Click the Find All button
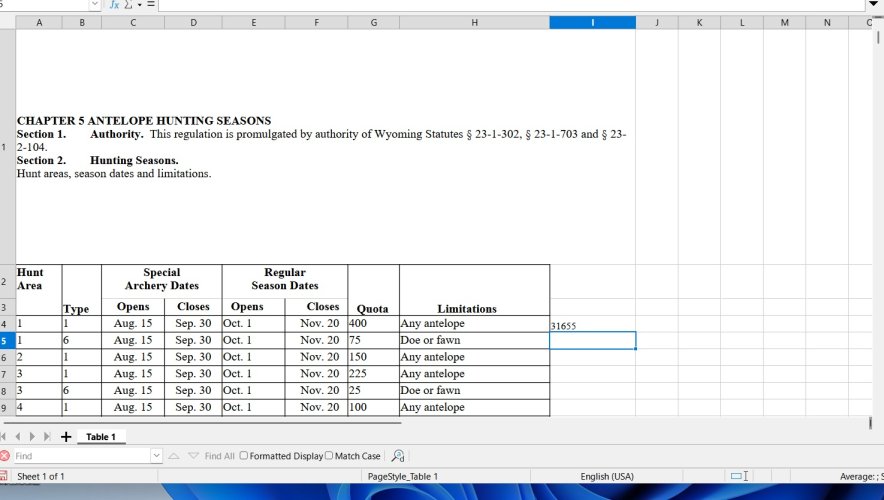 point(219,456)
